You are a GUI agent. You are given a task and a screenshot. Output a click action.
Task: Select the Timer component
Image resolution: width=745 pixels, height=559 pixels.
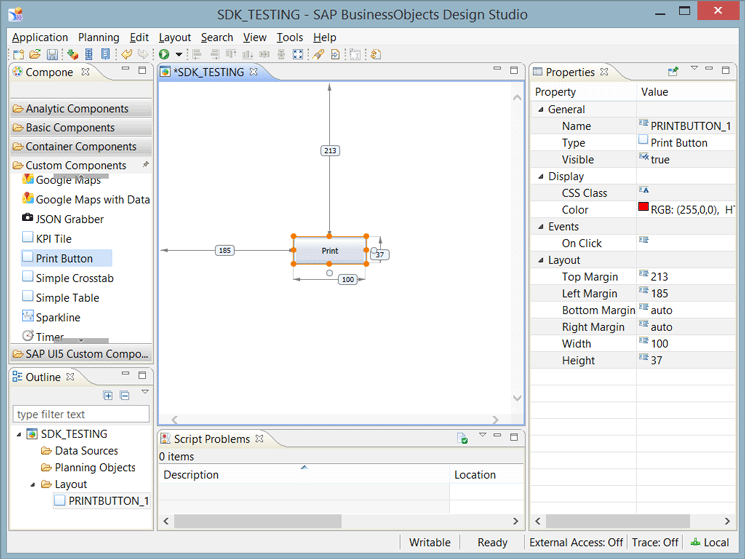(x=43, y=336)
